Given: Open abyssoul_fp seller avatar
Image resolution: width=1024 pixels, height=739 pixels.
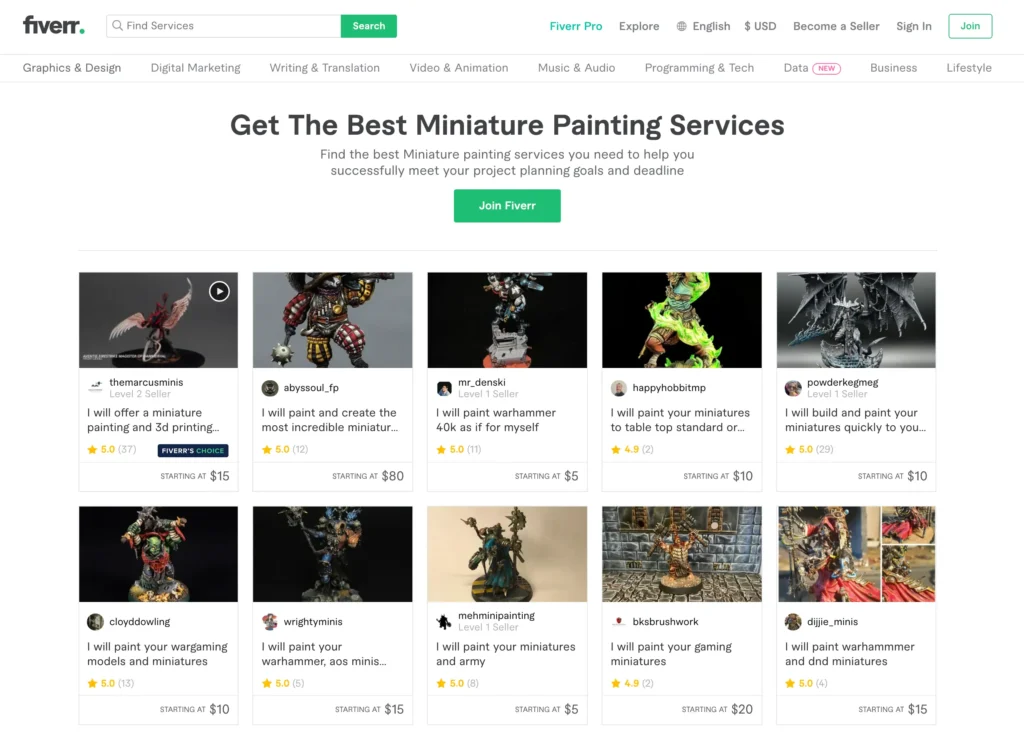Looking at the screenshot, I should [270, 388].
